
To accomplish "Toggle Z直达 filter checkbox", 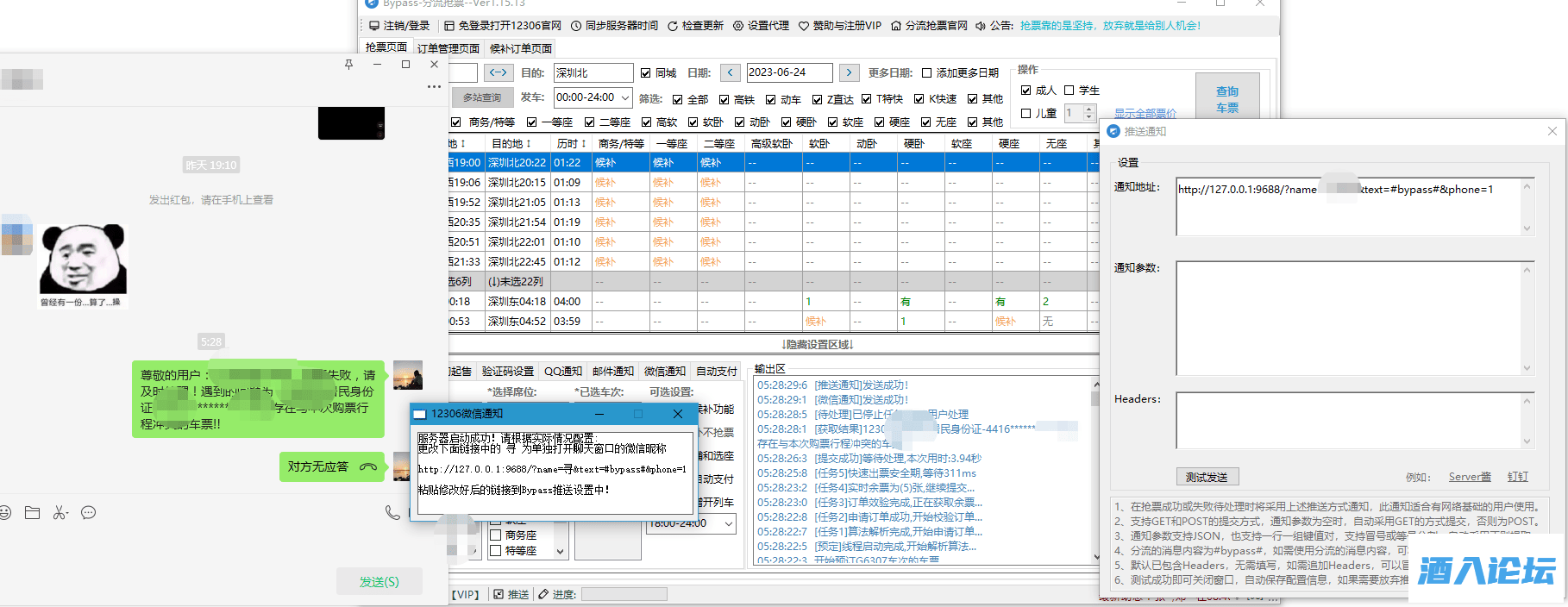I will [x=817, y=100].
